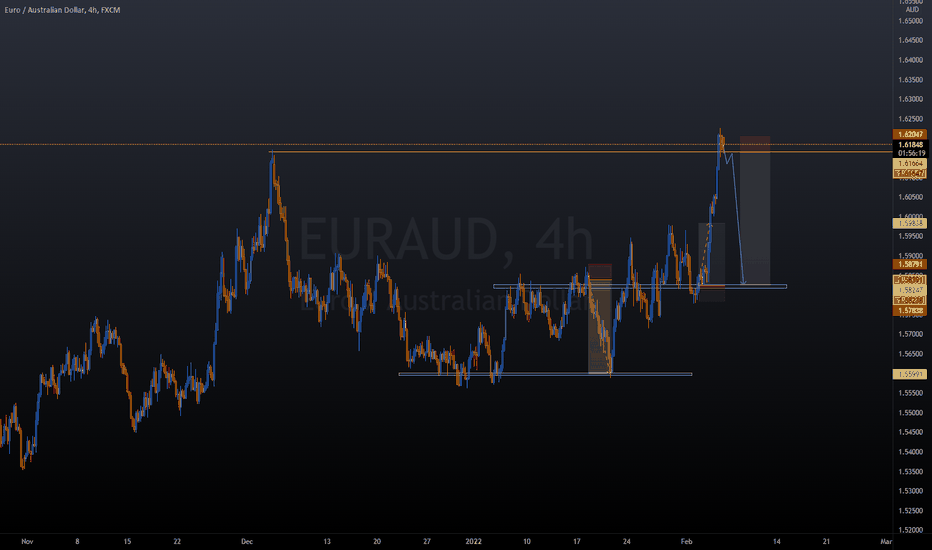Select the 1.57838 orange price tag
The width and height of the screenshot is (932, 550).
tap(910, 310)
